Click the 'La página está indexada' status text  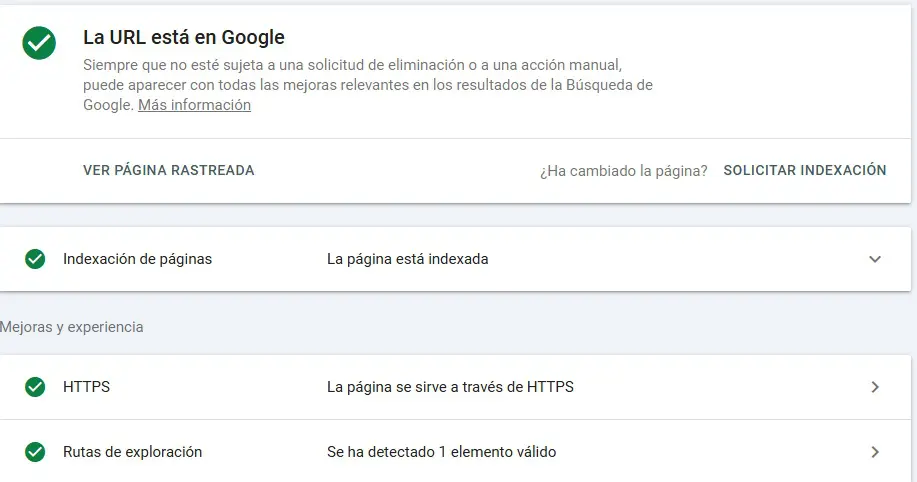click(x=407, y=259)
